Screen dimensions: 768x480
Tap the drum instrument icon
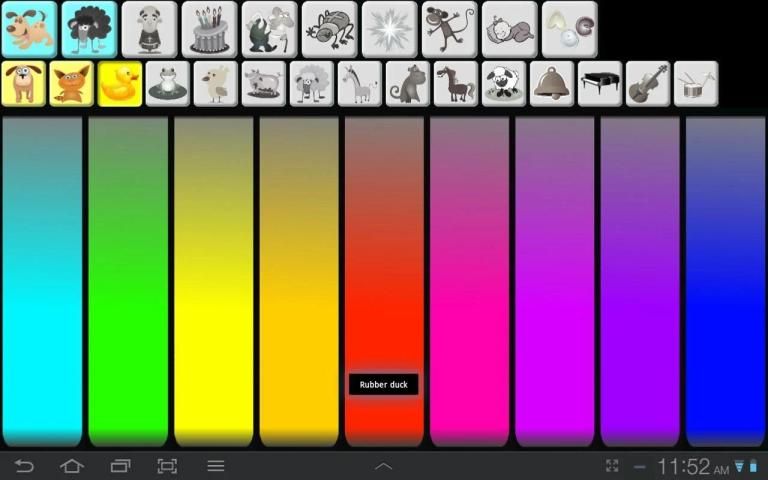click(x=695, y=84)
